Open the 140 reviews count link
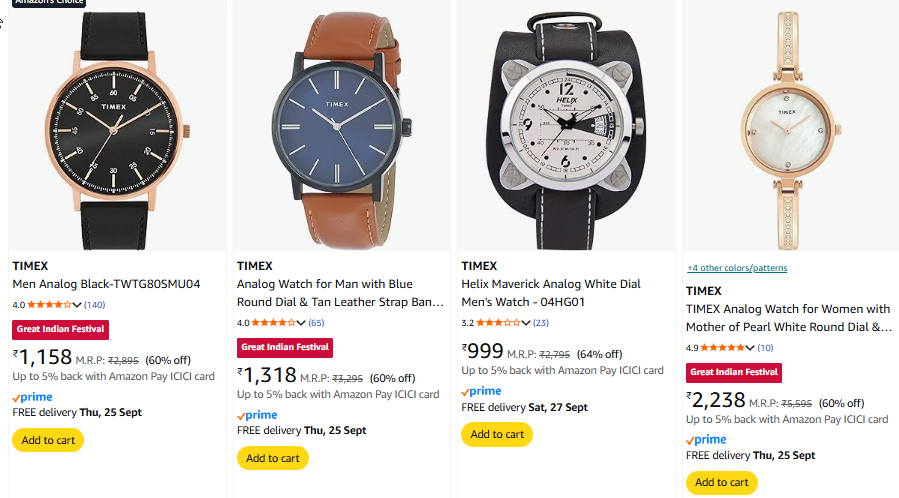 click(x=94, y=305)
